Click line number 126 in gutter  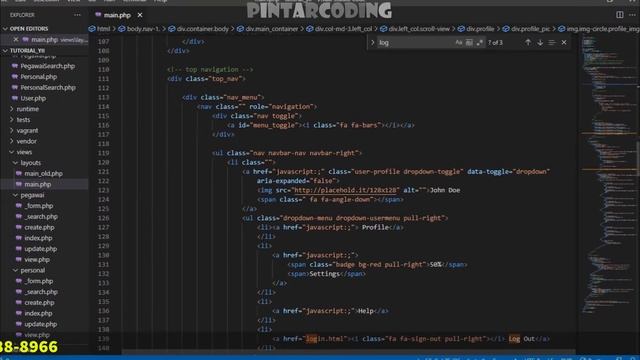point(104,218)
